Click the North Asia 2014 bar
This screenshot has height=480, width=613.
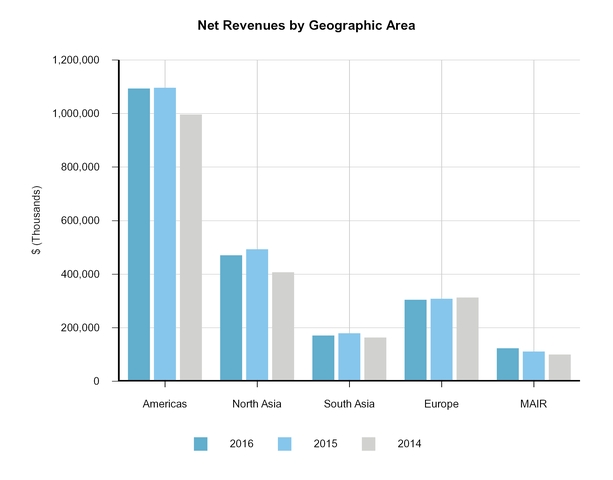click(283, 326)
